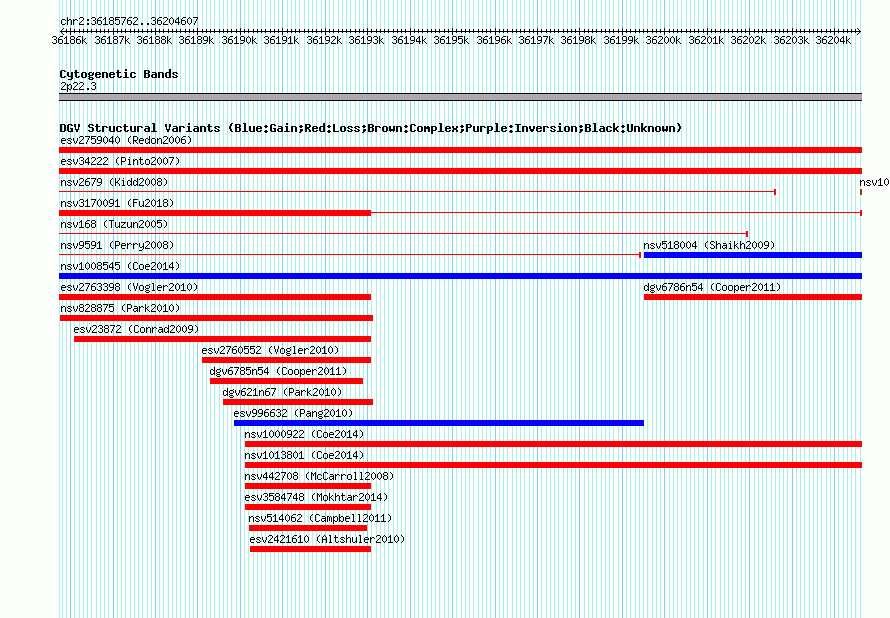Open the nsv2679 (Kidd2008) label
This screenshot has height=618, width=890.
114,182
